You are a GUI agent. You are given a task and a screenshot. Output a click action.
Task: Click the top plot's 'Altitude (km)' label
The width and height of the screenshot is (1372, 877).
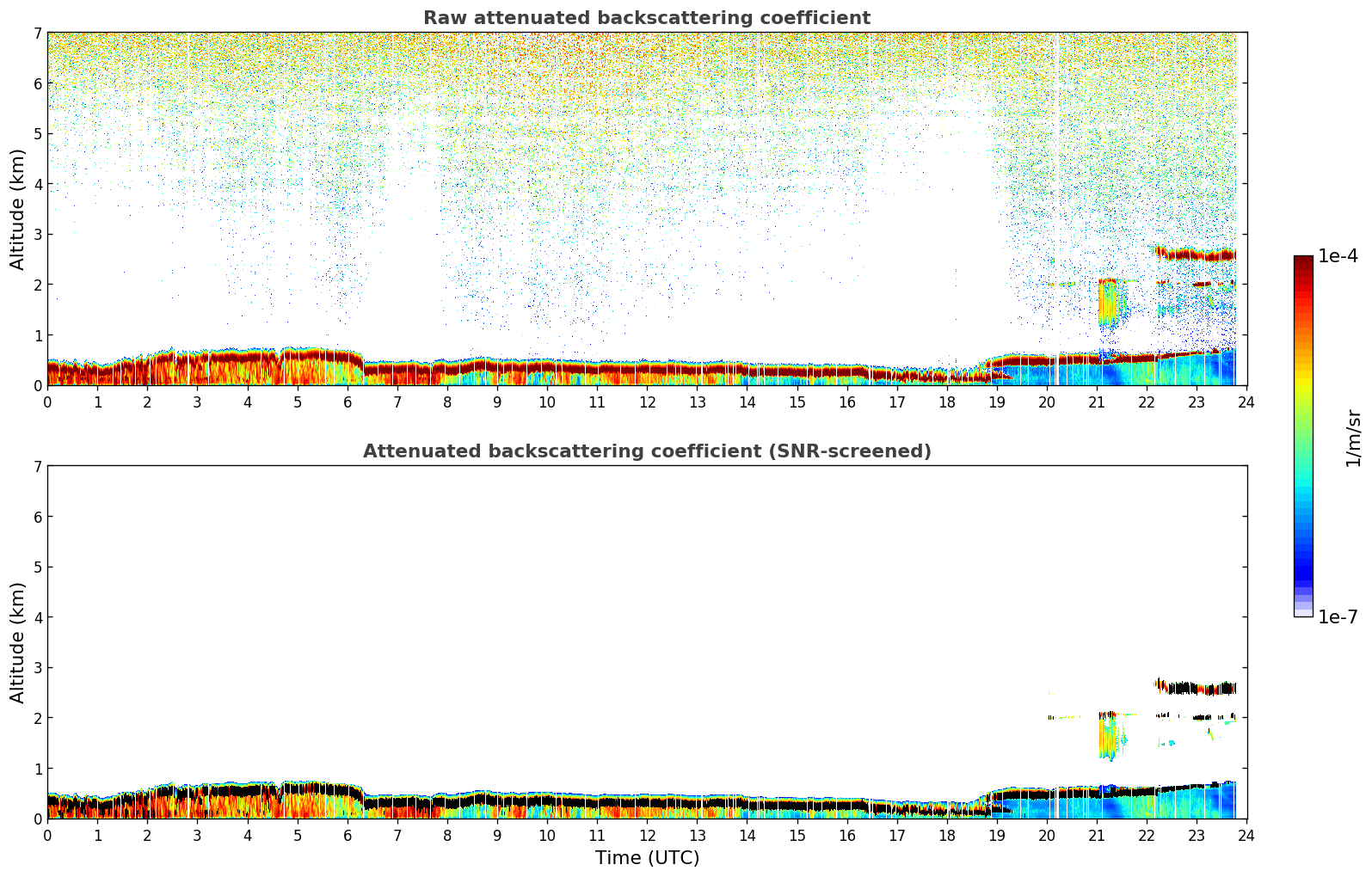tap(18, 209)
